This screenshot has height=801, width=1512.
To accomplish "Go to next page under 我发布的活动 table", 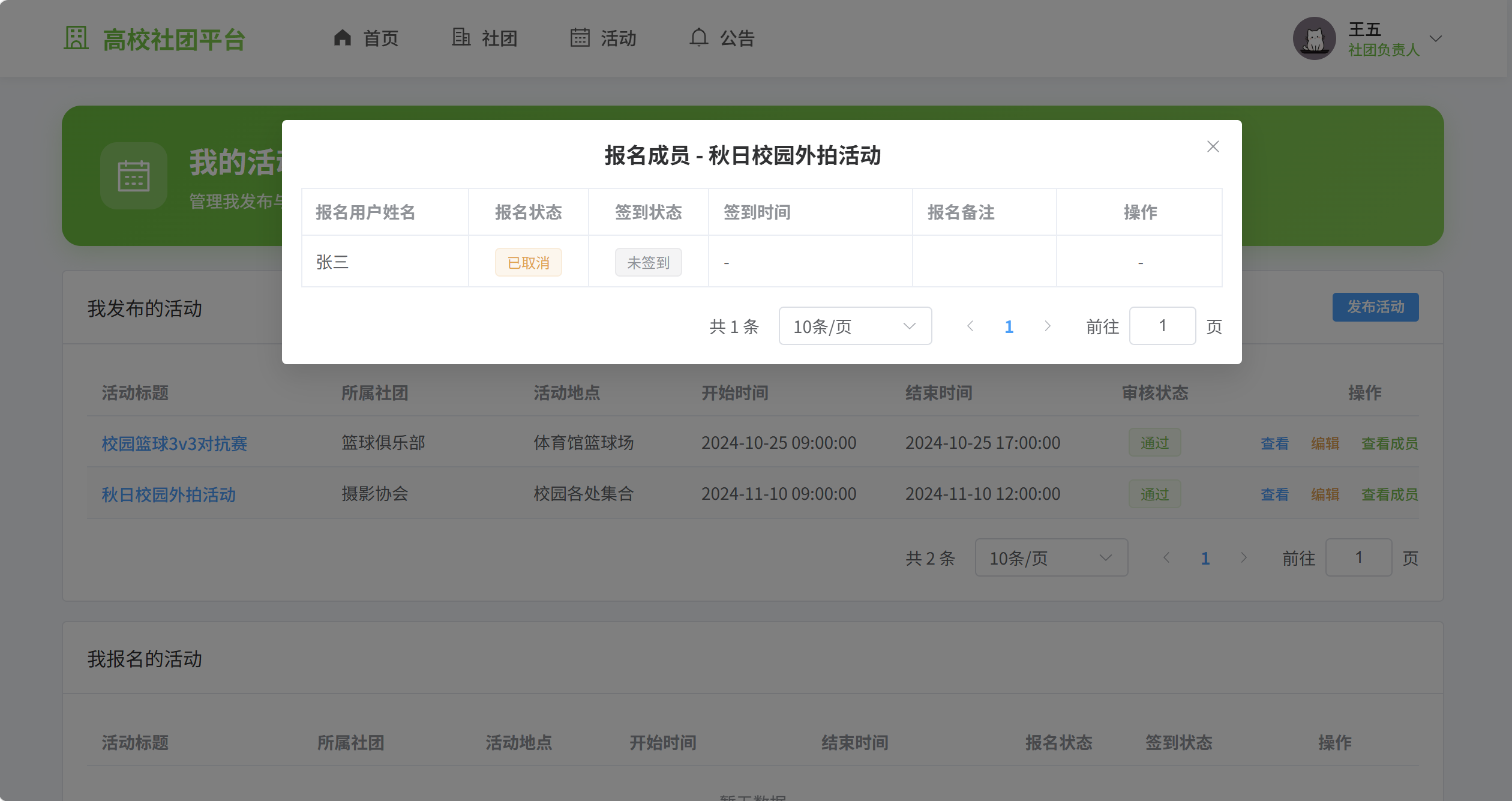I will pyautogui.click(x=1244, y=557).
